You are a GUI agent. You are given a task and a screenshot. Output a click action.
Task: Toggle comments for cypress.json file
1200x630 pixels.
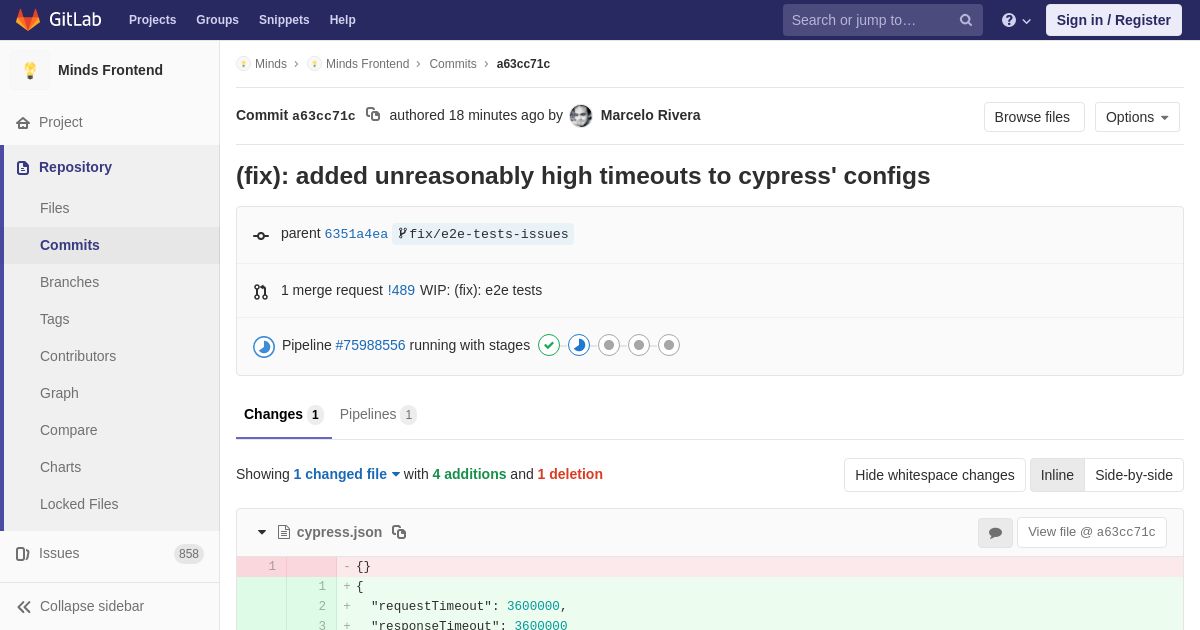point(995,533)
